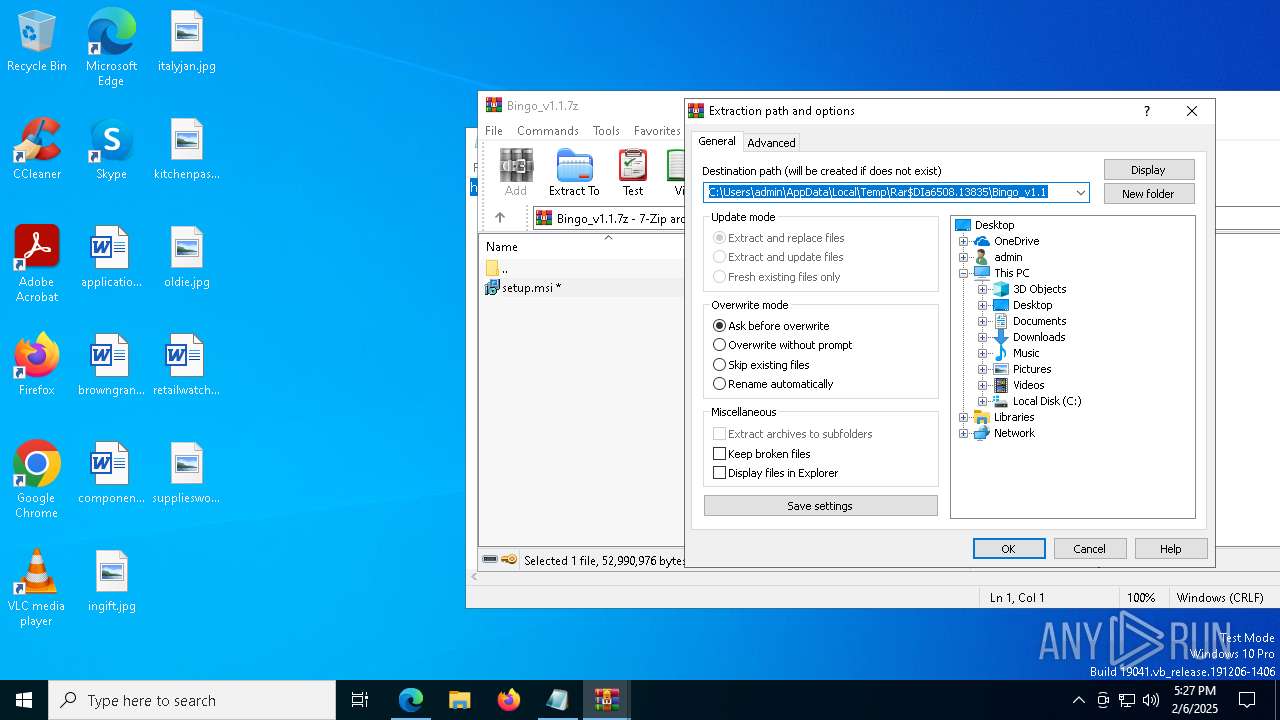This screenshot has height=720, width=1280.
Task: Open Microsoft Edge desktop shortcut
Action: 111,47
